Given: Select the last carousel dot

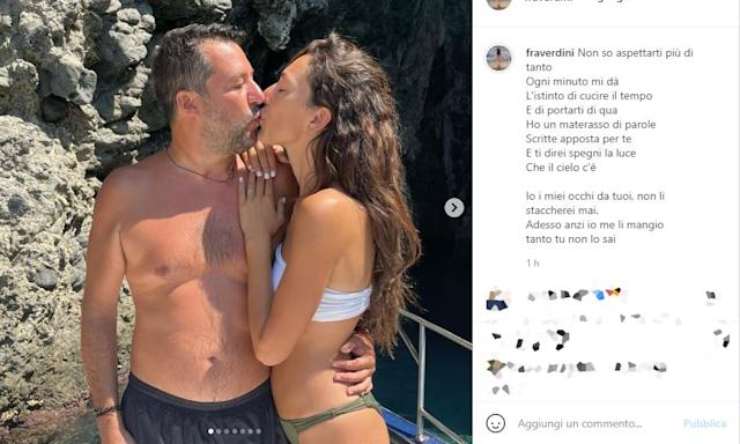Looking at the screenshot, I should point(259,431).
